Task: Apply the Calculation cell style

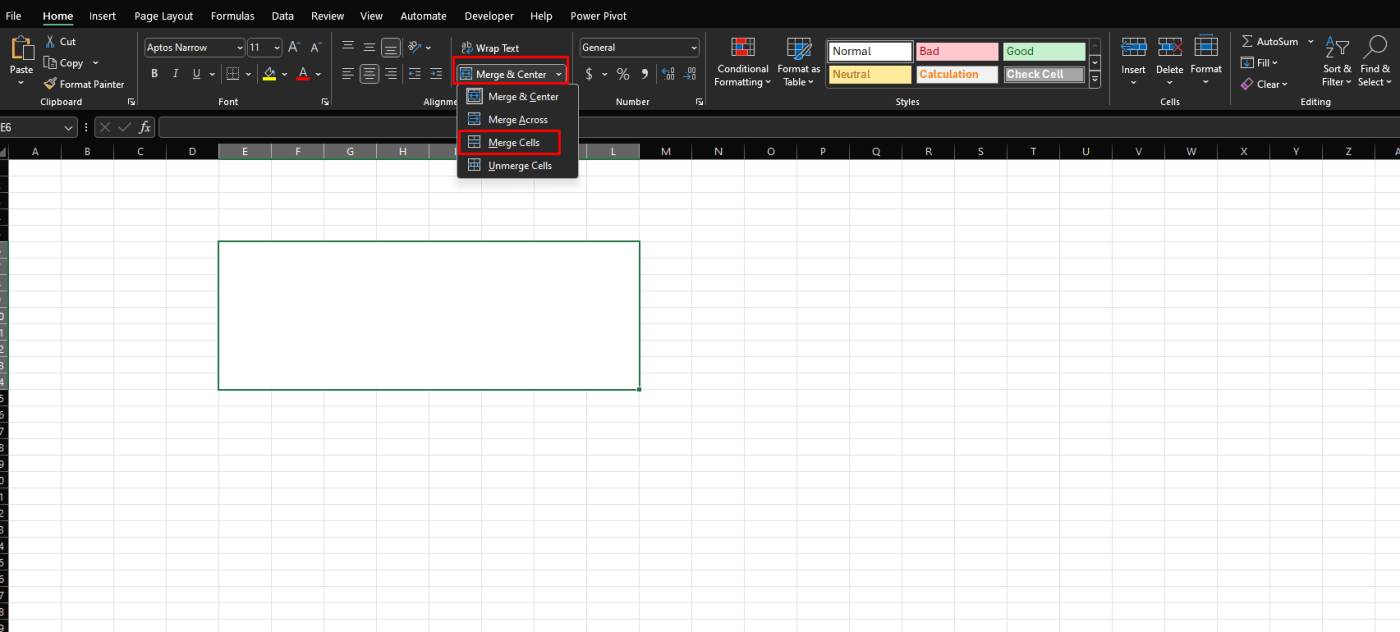Action: (957, 74)
